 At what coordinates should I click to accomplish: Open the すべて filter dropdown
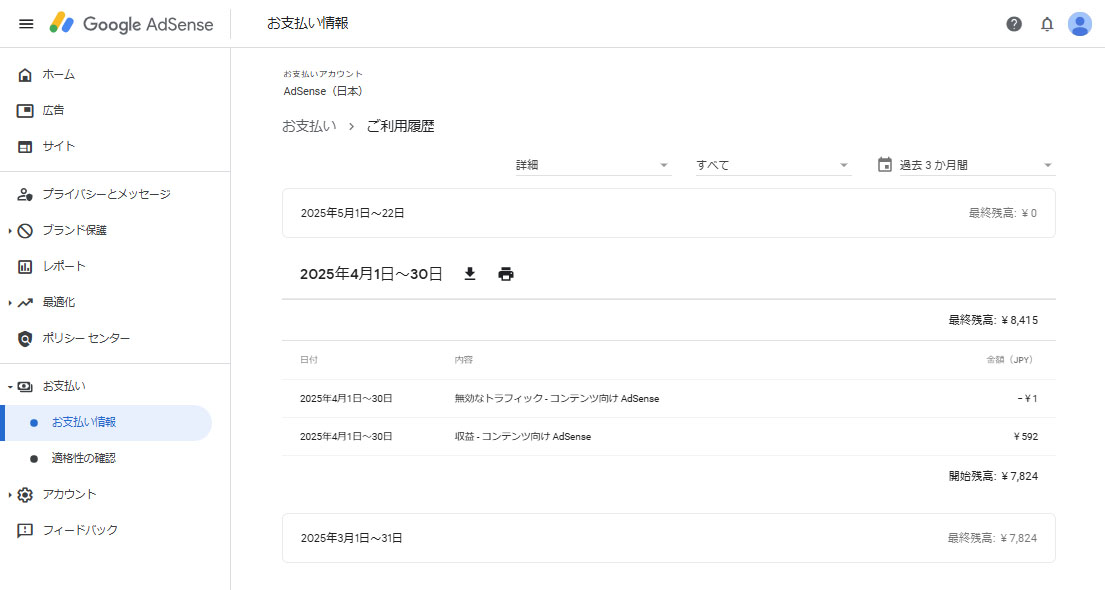(772, 165)
